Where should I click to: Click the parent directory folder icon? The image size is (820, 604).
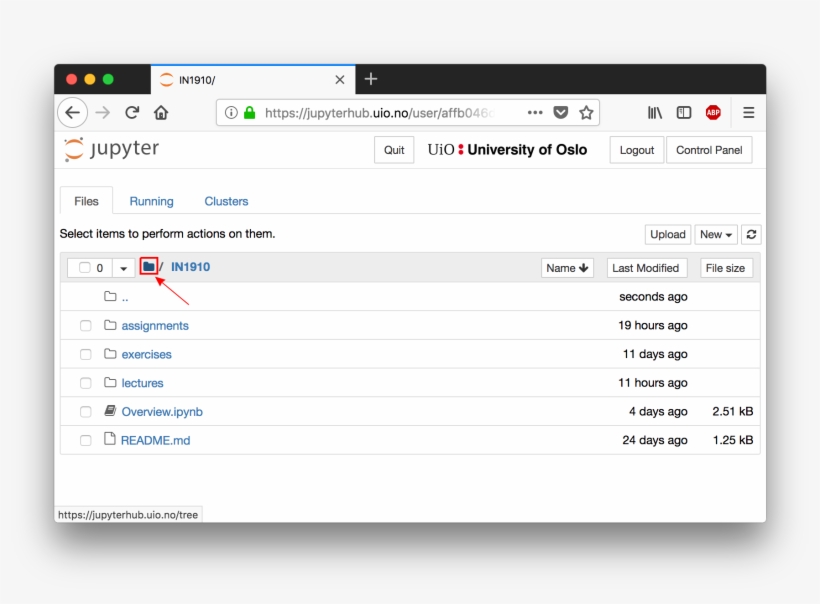pyautogui.click(x=109, y=296)
